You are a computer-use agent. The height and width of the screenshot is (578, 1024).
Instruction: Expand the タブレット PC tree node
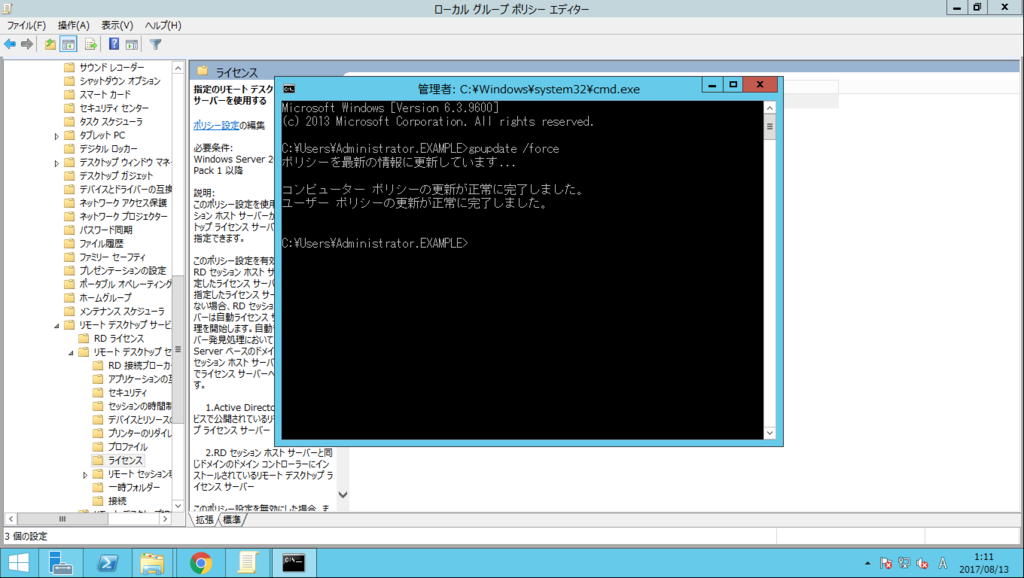[56, 136]
